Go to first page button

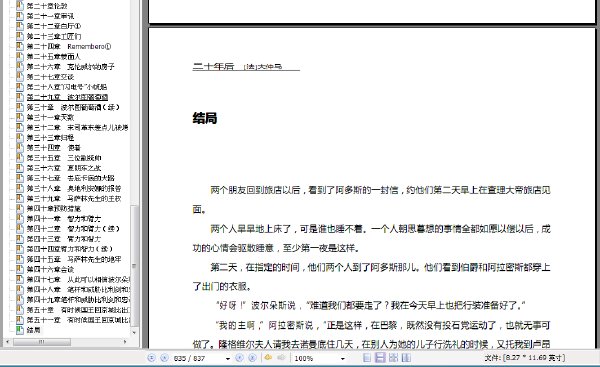tap(152, 358)
